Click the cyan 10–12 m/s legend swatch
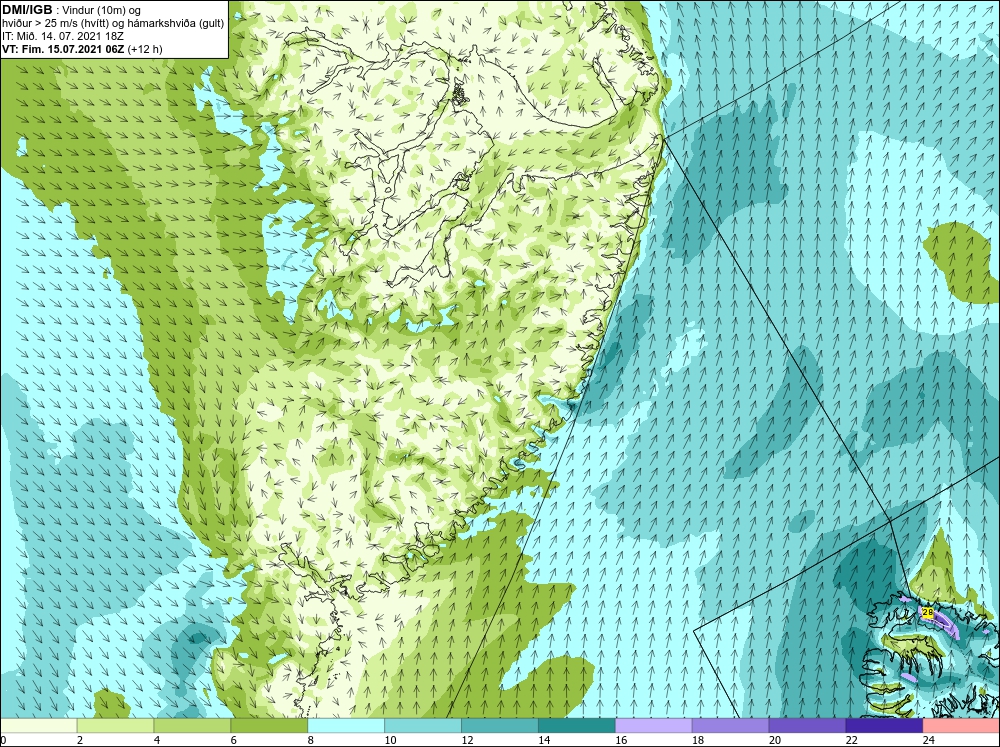Image resolution: width=1000 pixels, height=747 pixels. tap(423, 726)
